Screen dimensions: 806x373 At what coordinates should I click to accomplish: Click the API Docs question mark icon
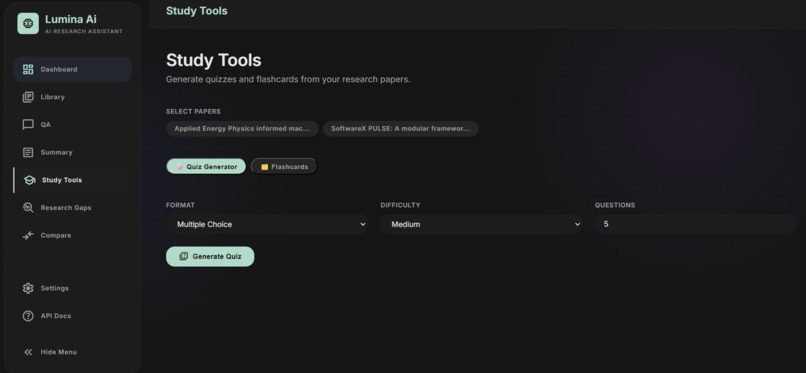coord(28,316)
